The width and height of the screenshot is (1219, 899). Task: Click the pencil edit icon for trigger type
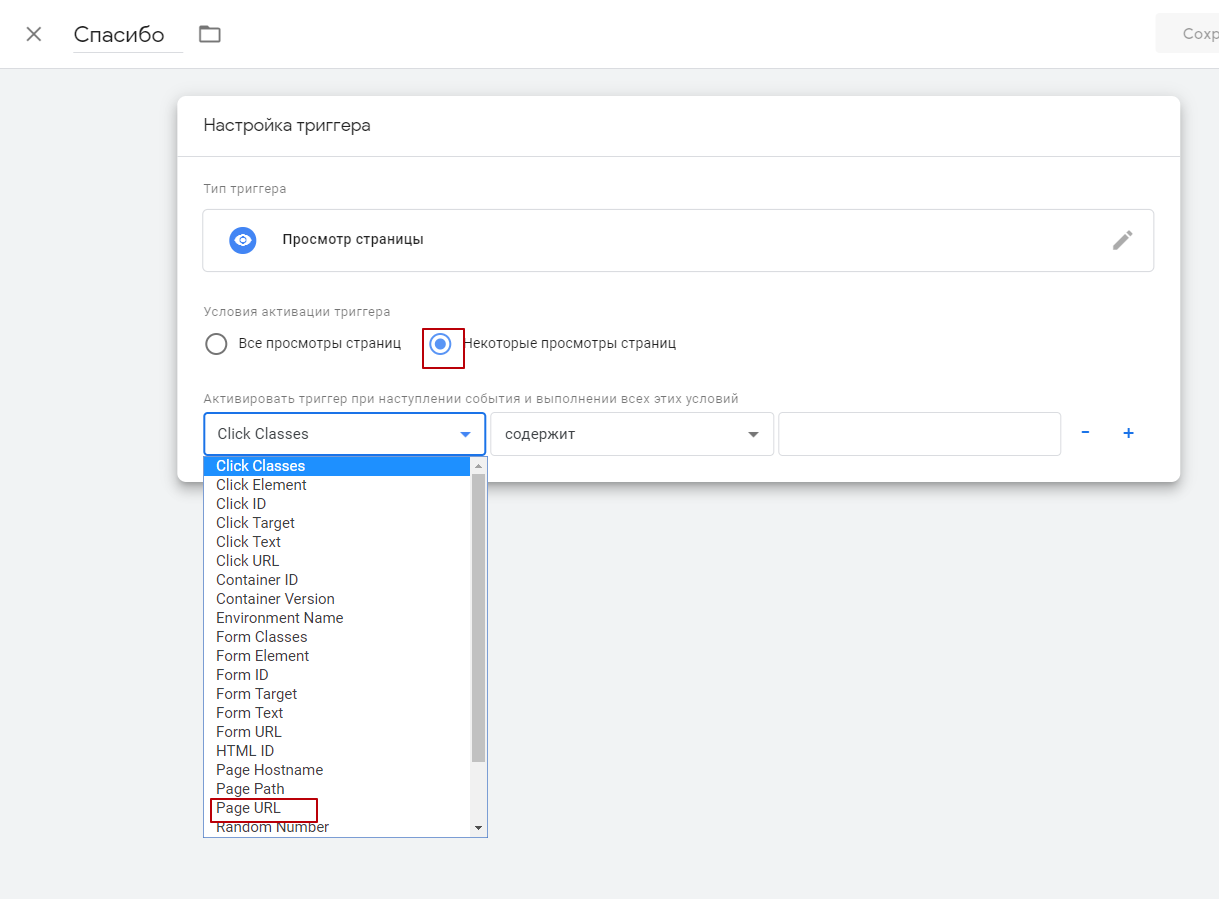(x=1122, y=240)
